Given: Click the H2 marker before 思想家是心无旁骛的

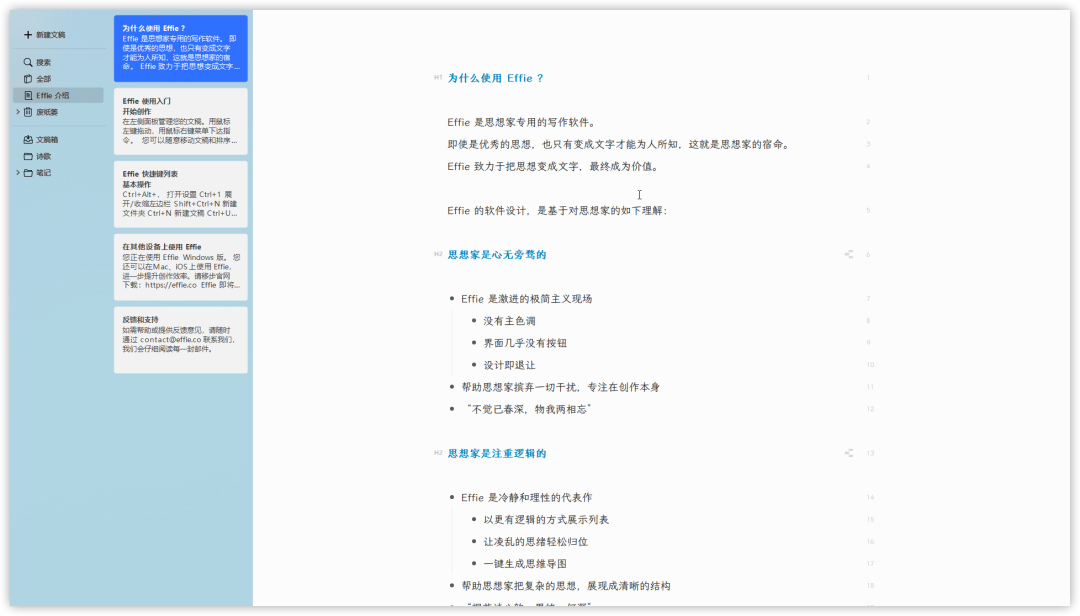Looking at the screenshot, I should (438, 254).
